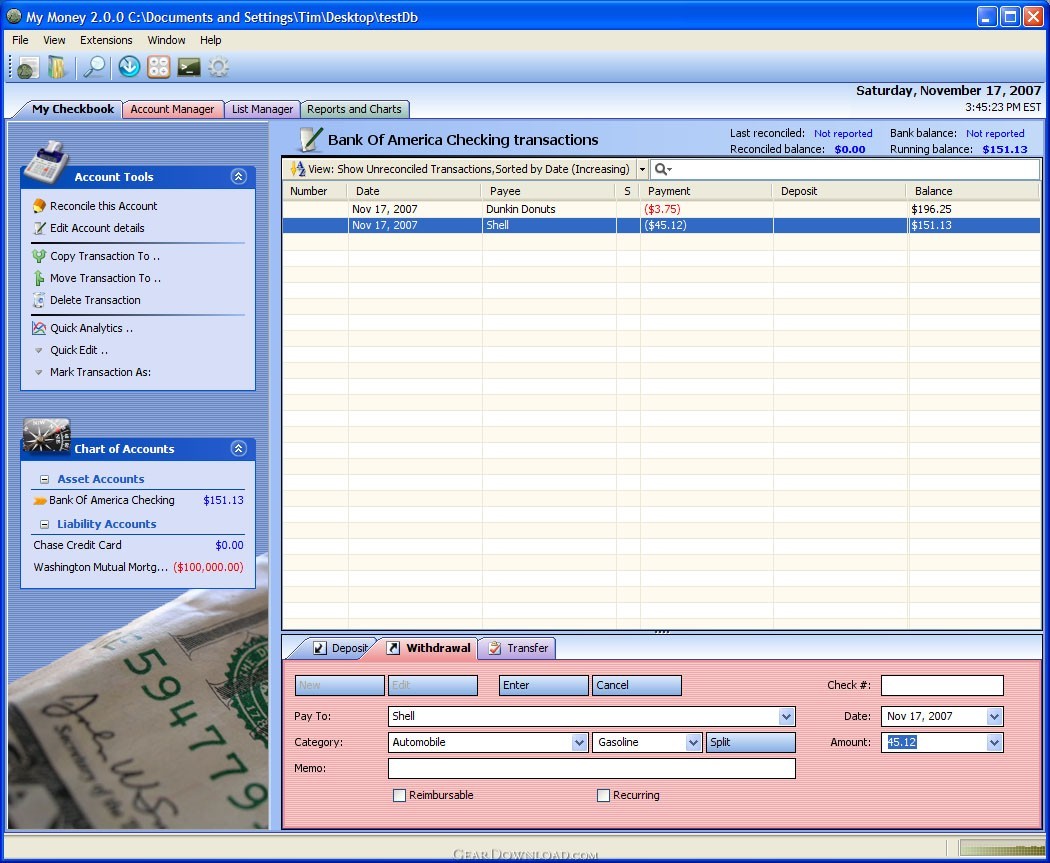Open the blue clock toolbar icon
1050x863 pixels.
pos(129,67)
